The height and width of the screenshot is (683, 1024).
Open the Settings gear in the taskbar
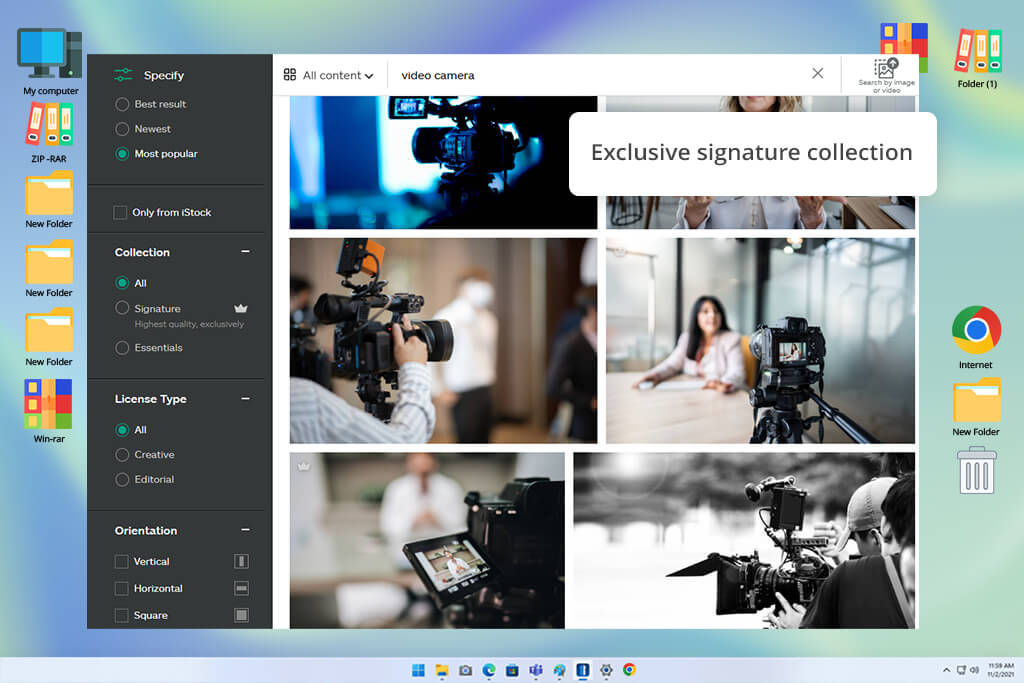click(606, 670)
